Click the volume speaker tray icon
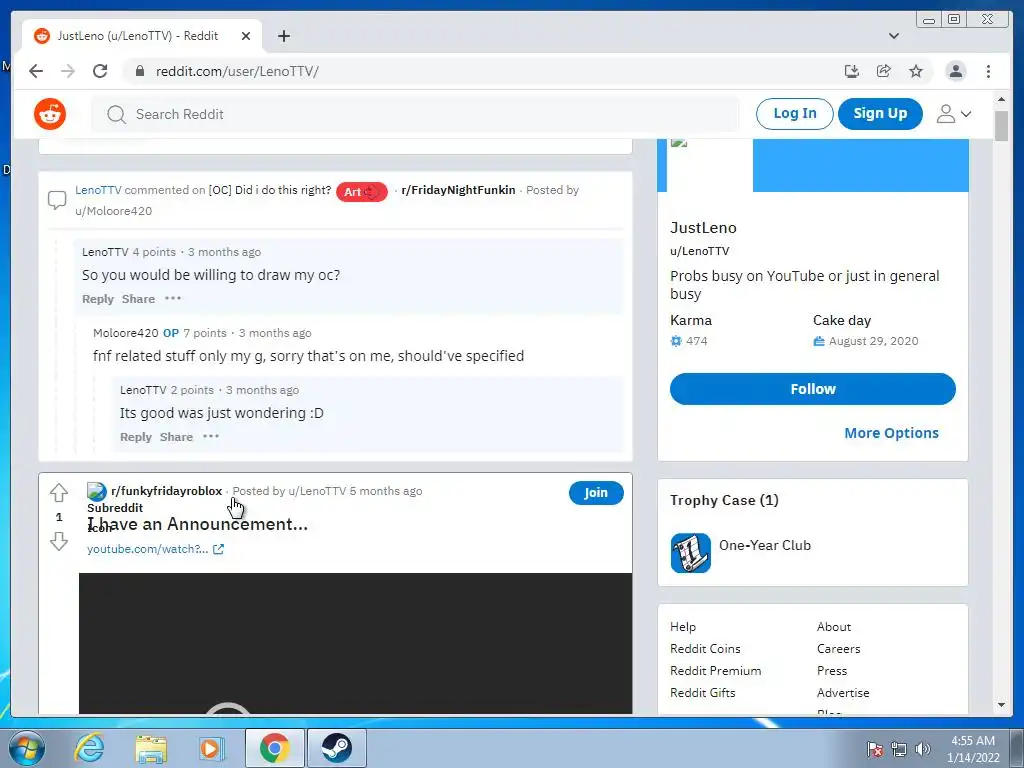This screenshot has height=768, width=1024. [923, 749]
